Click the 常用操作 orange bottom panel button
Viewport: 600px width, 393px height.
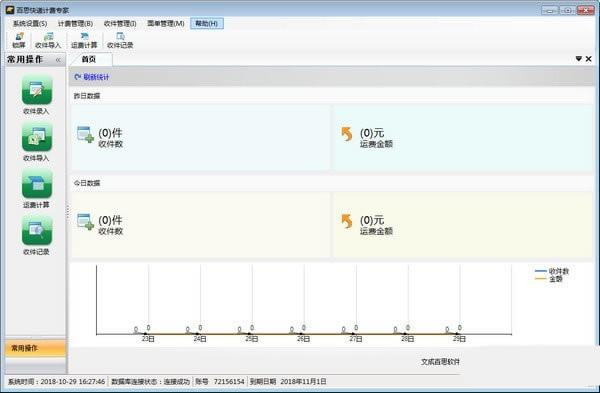[x=36, y=348]
